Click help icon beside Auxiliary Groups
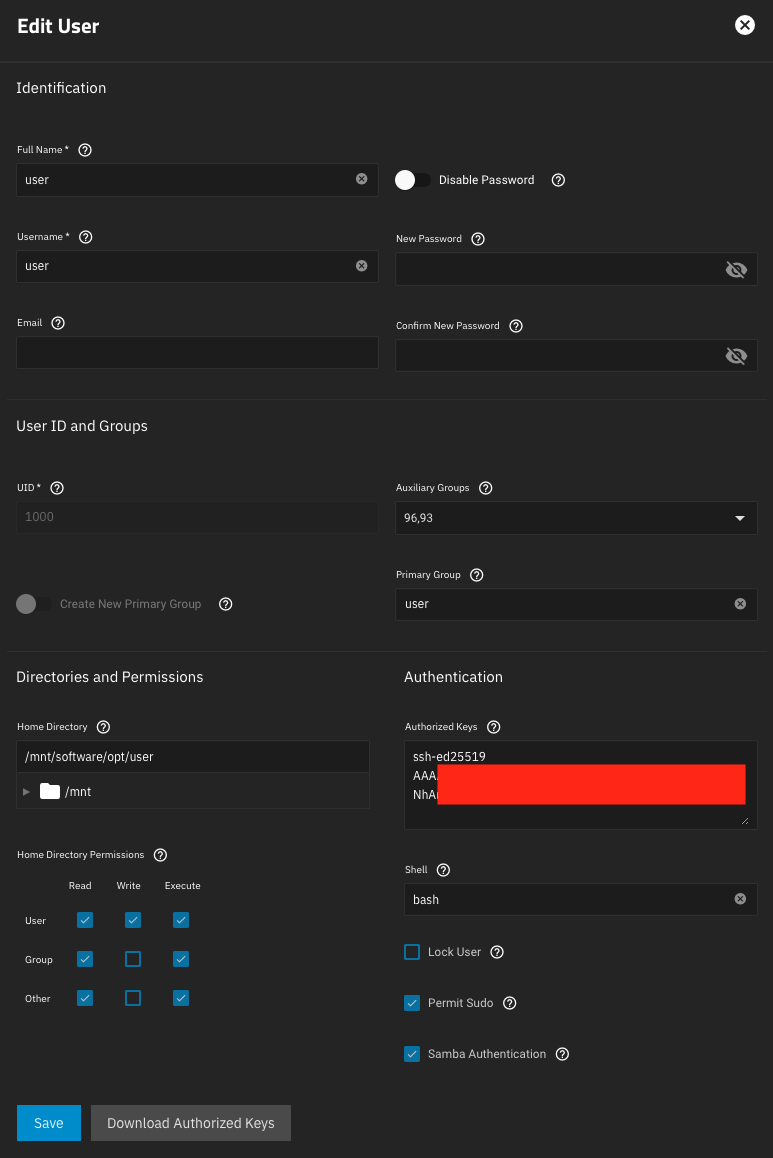773x1158 pixels. tap(486, 488)
